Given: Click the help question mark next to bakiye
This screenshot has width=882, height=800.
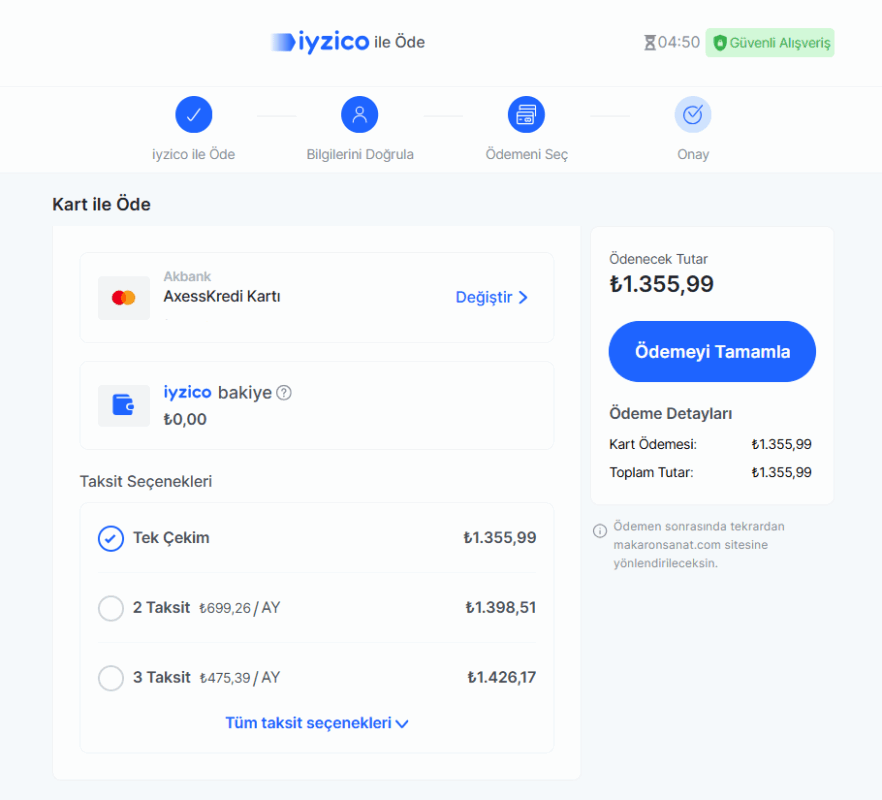Looking at the screenshot, I should click(284, 393).
